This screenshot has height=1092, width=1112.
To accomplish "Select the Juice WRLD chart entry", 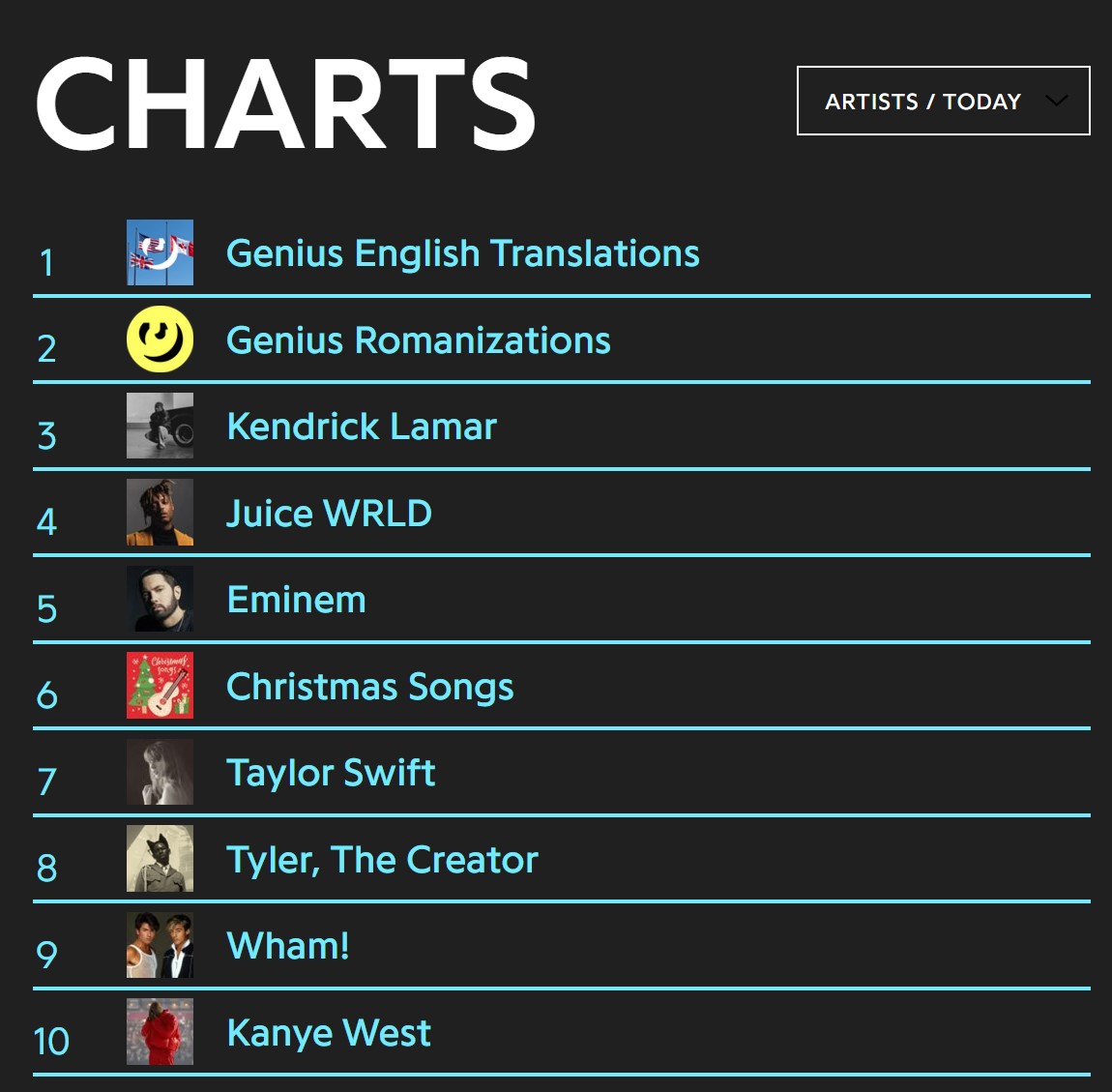I will pos(329,512).
